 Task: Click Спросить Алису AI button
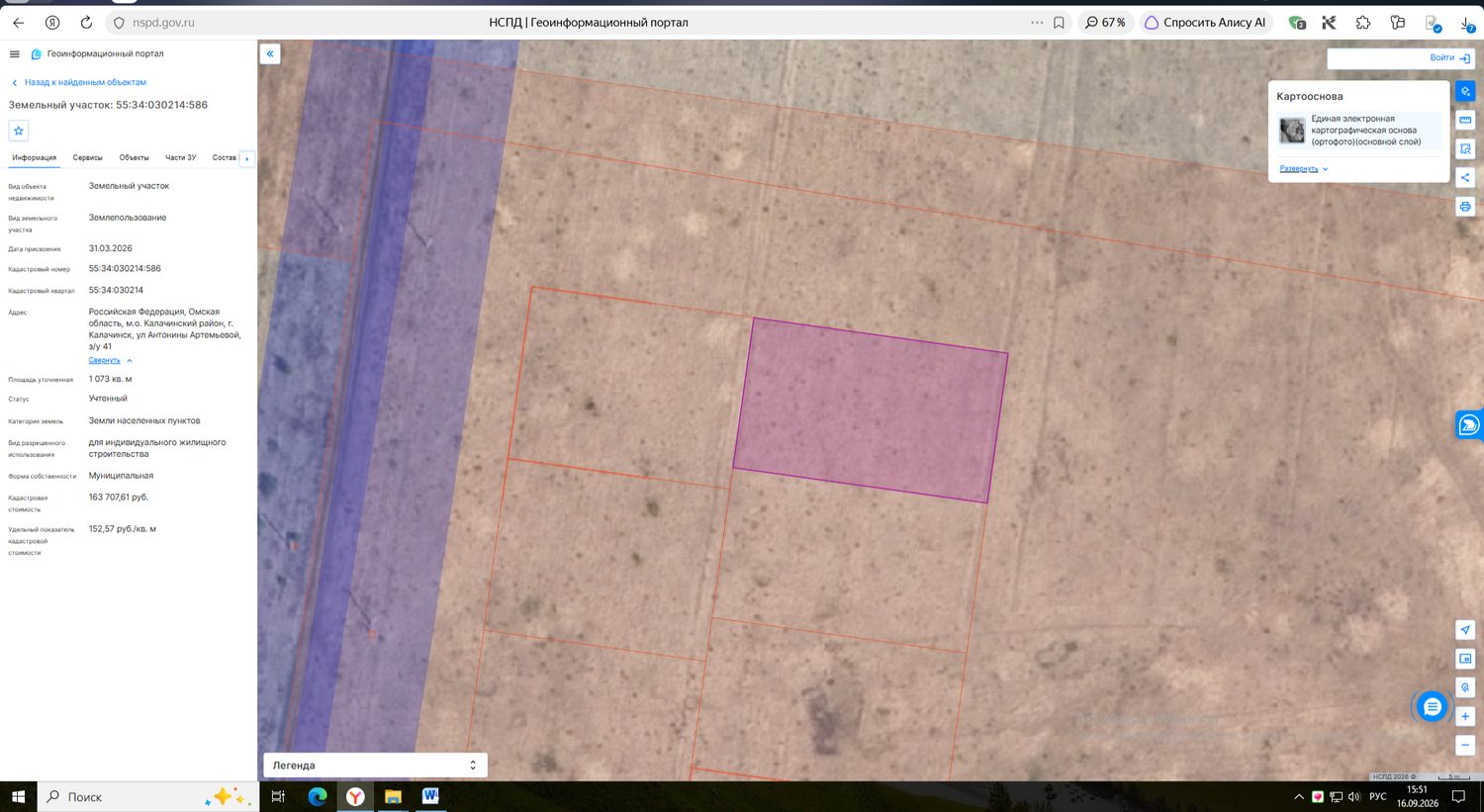pyautogui.click(x=1205, y=22)
